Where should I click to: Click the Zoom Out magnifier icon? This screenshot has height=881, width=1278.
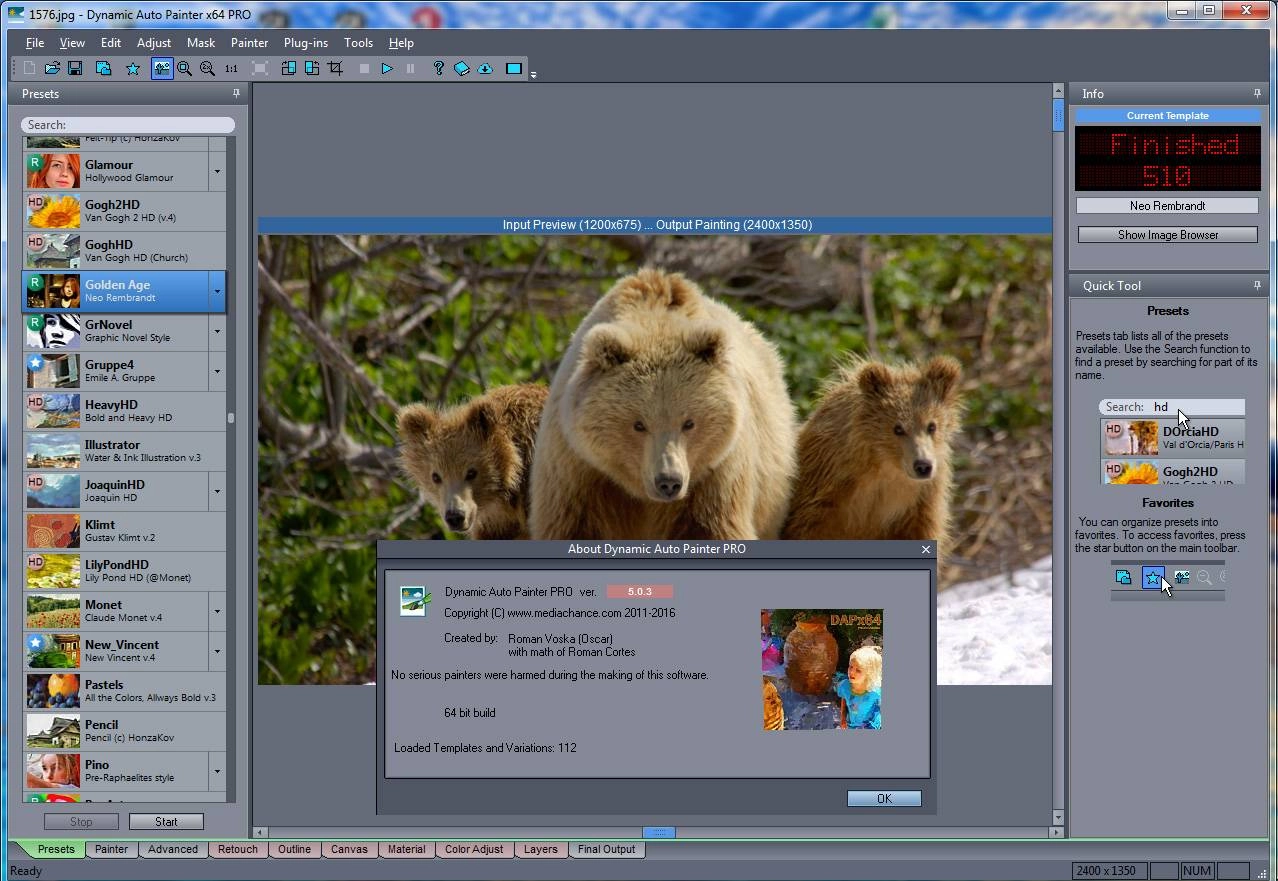point(207,68)
